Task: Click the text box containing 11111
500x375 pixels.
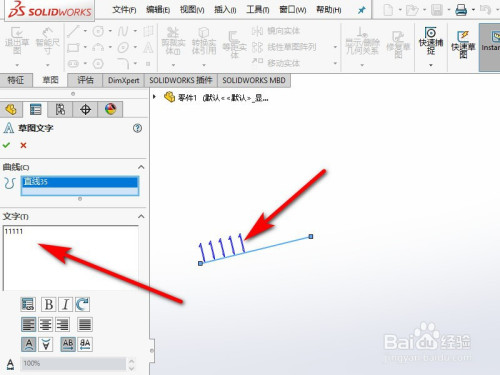Action: 71,258
